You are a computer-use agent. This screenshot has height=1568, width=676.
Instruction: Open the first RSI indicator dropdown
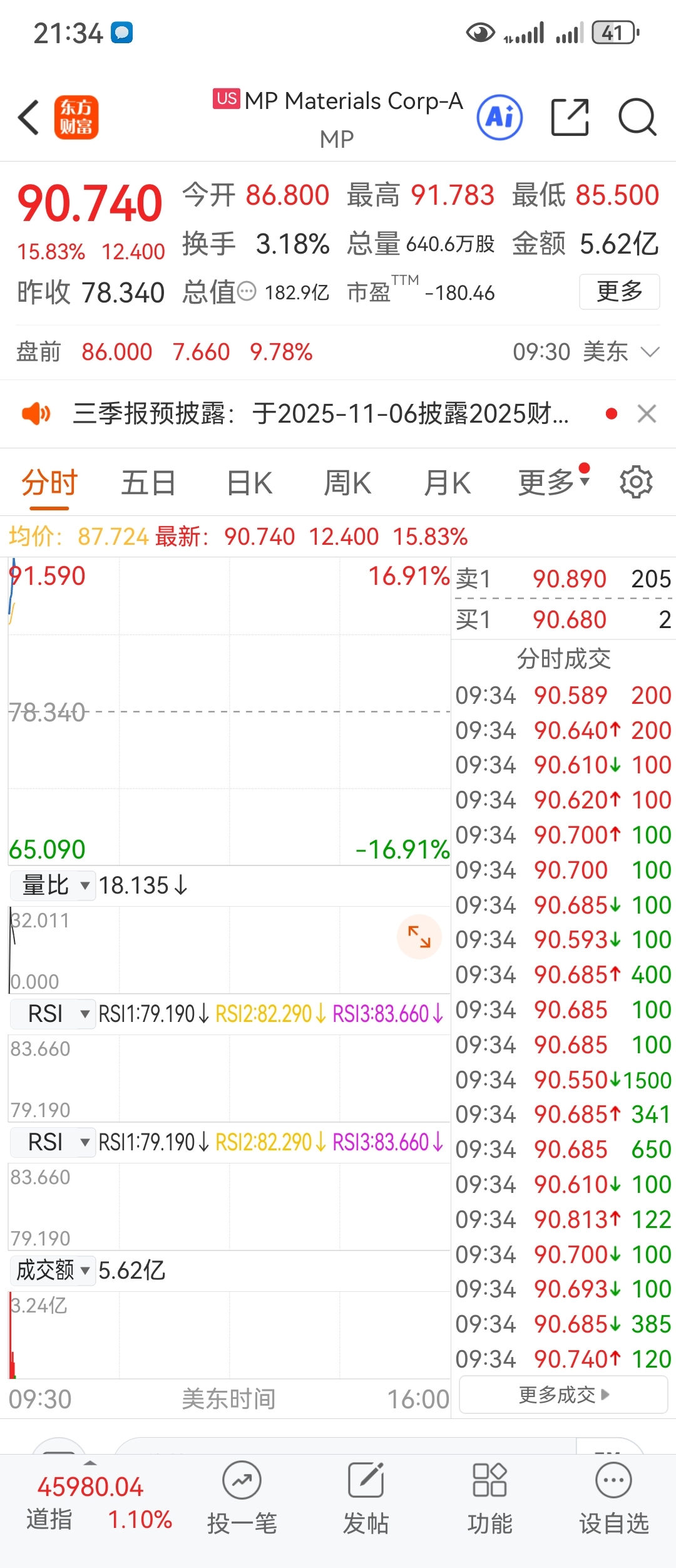[x=53, y=1014]
